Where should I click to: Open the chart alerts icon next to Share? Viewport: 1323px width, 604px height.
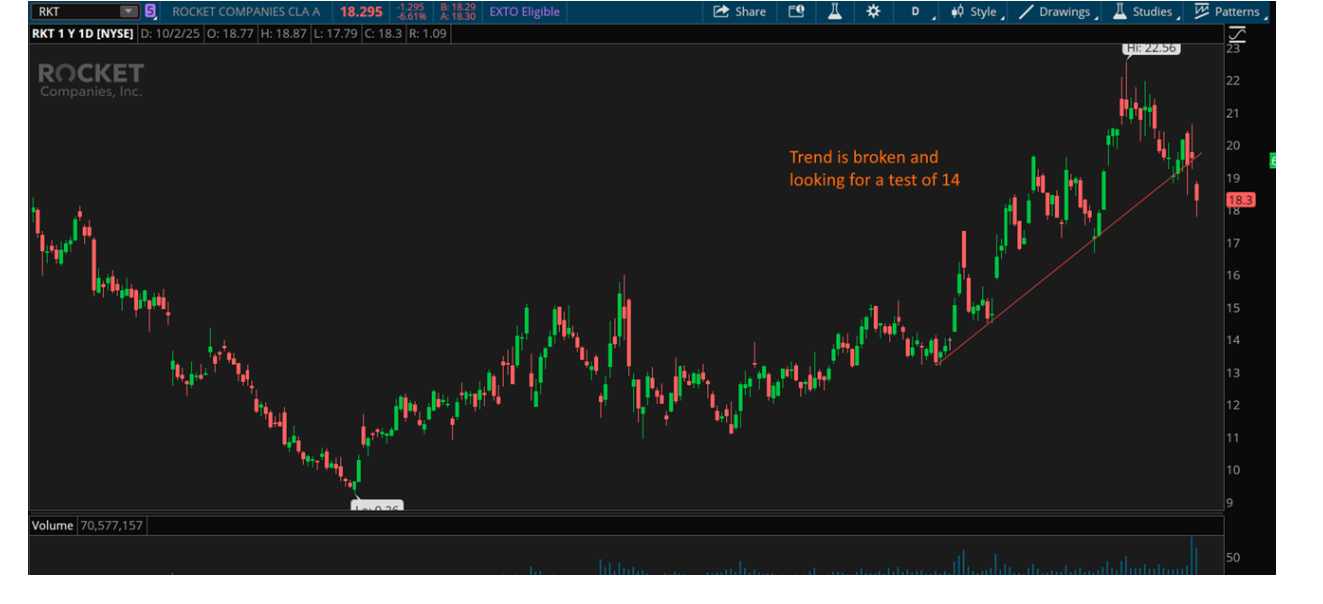(796, 12)
